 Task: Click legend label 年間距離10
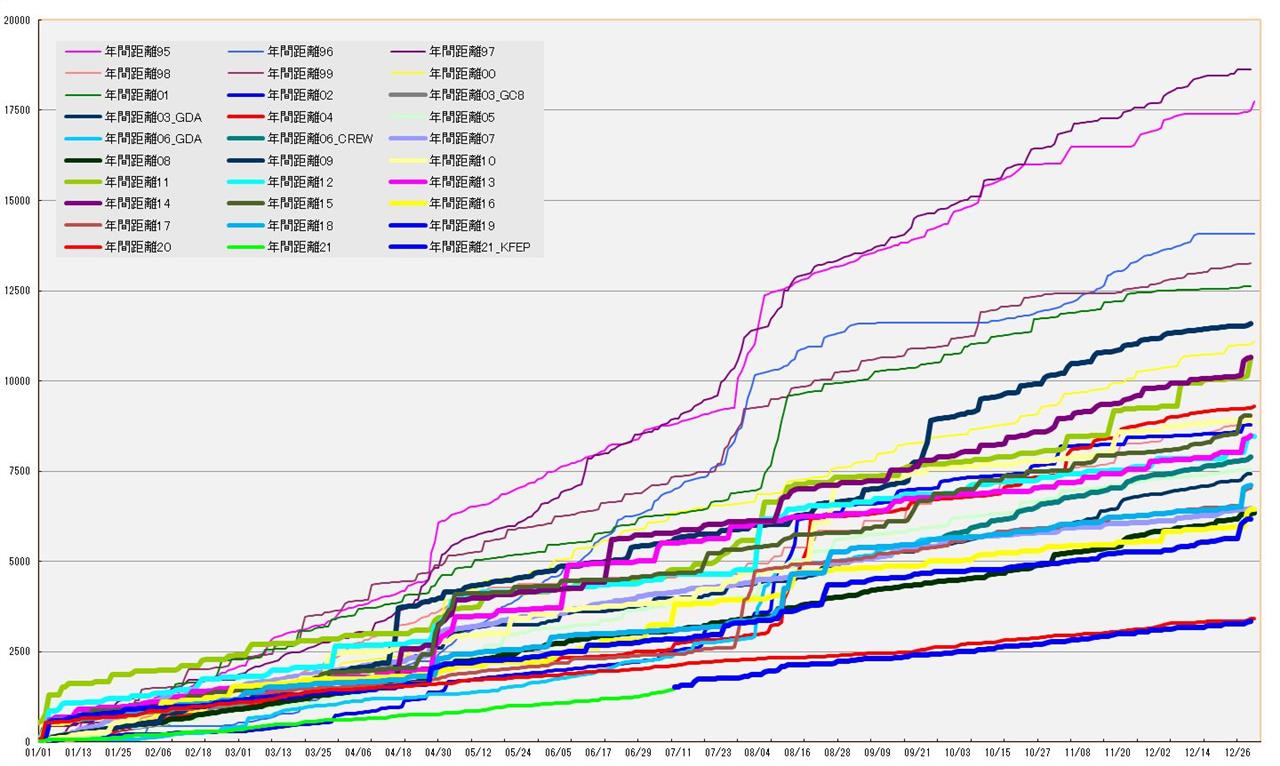tap(462, 160)
